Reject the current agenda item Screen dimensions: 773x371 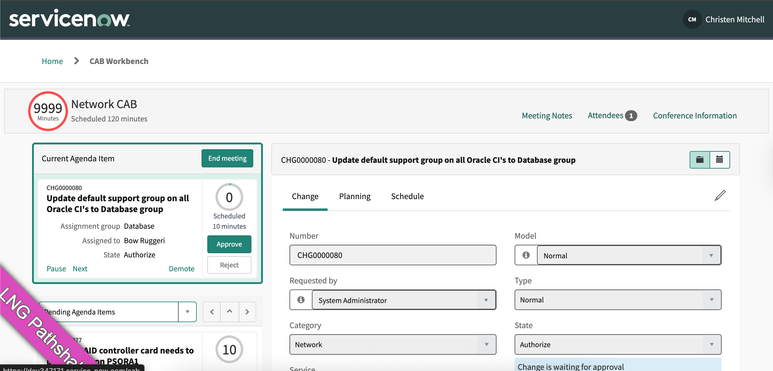[x=229, y=265]
